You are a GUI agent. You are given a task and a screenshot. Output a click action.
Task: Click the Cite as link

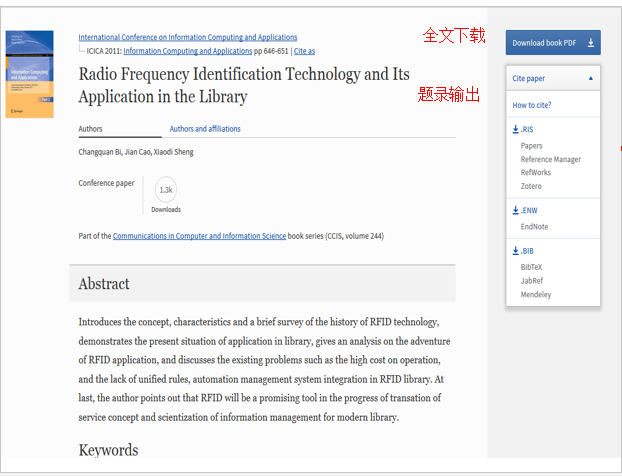[x=304, y=51]
